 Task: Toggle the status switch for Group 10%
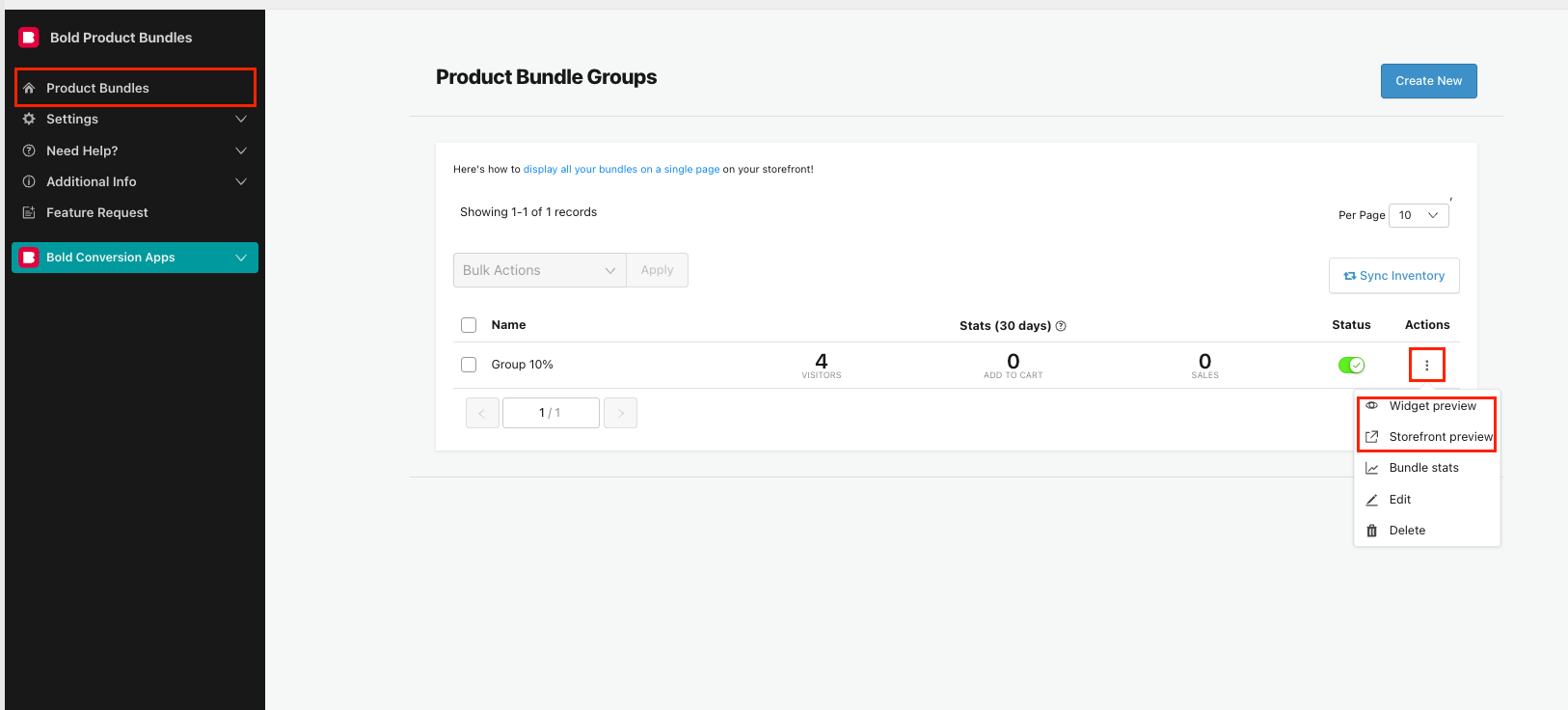(1351, 365)
